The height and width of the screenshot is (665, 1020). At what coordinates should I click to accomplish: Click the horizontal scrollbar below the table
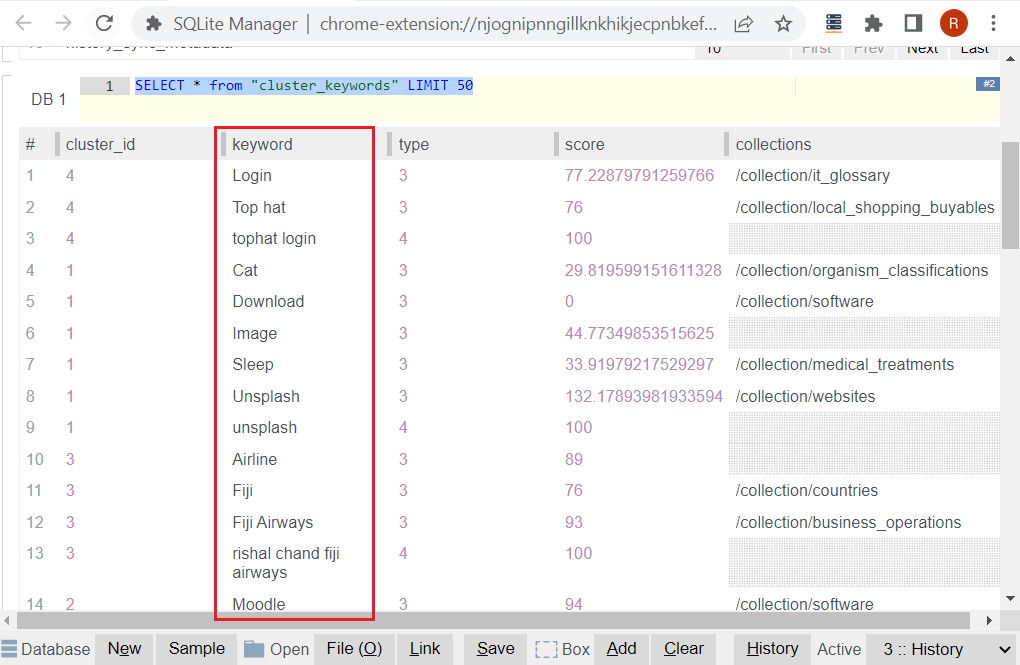[500, 621]
